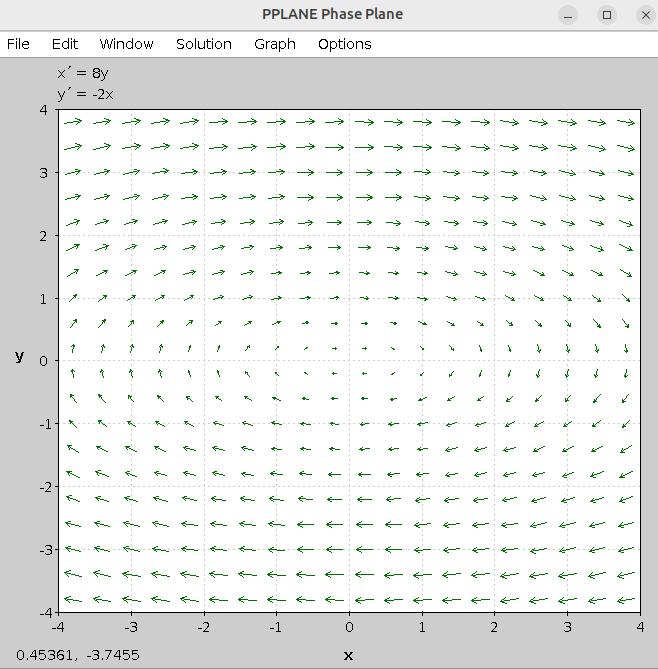Click the bold y axis label
Viewport: 658px width, 669px height.
tap(19, 355)
